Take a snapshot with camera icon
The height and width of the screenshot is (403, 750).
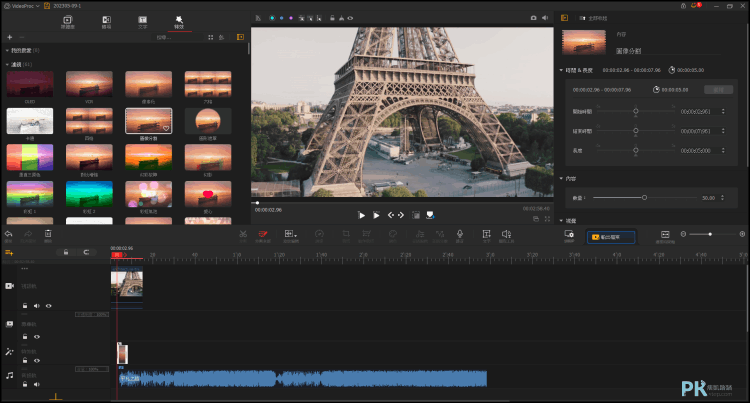pyautogui.click(x=533, y=18)
